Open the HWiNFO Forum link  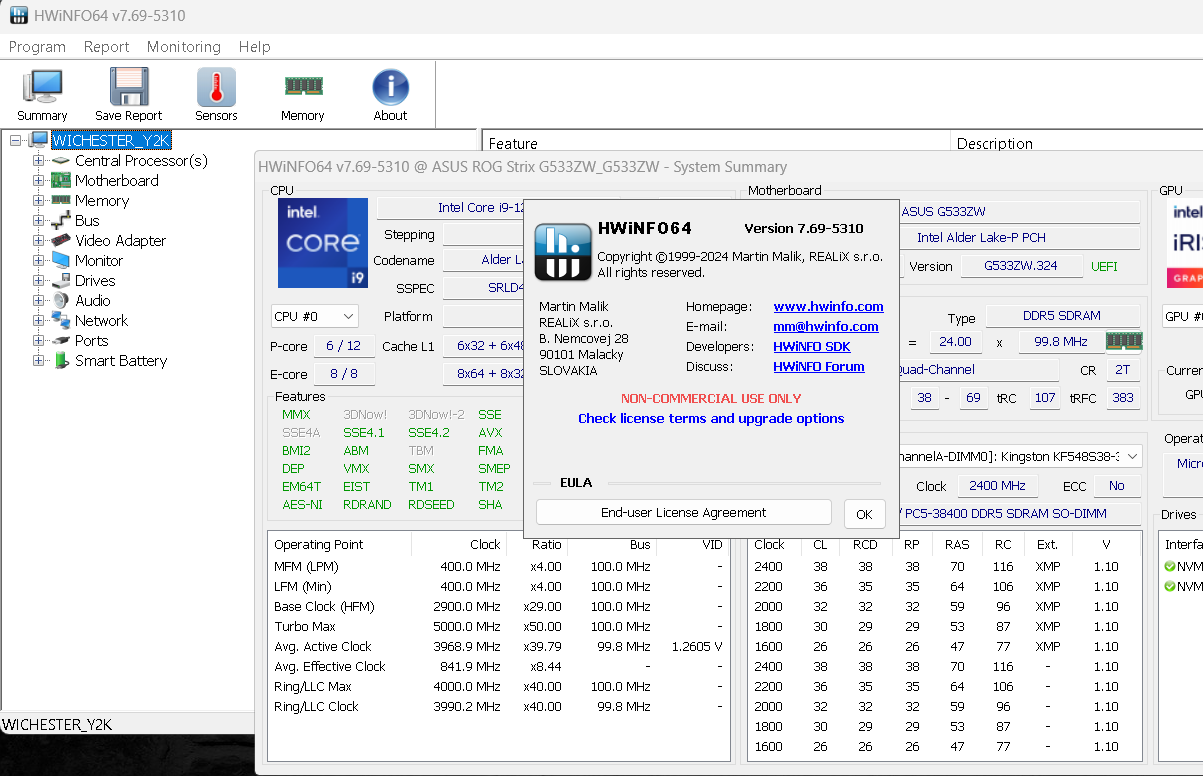819,367
